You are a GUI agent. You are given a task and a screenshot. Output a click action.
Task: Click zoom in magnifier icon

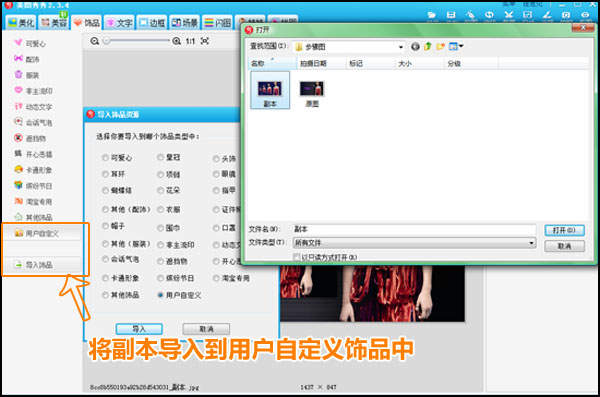click(176, 41)
